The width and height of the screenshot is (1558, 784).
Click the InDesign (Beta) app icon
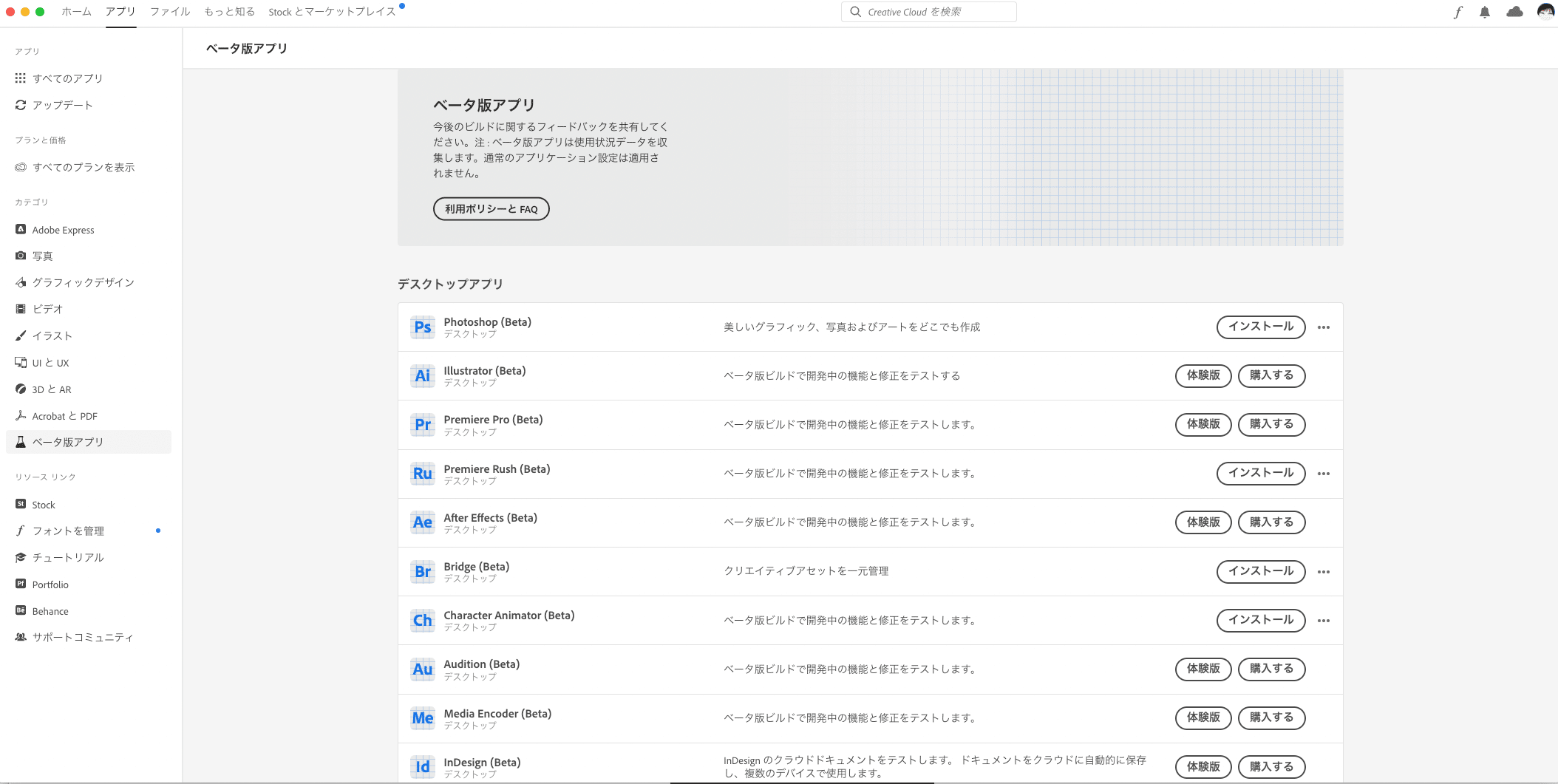click(x=423, y=766)
